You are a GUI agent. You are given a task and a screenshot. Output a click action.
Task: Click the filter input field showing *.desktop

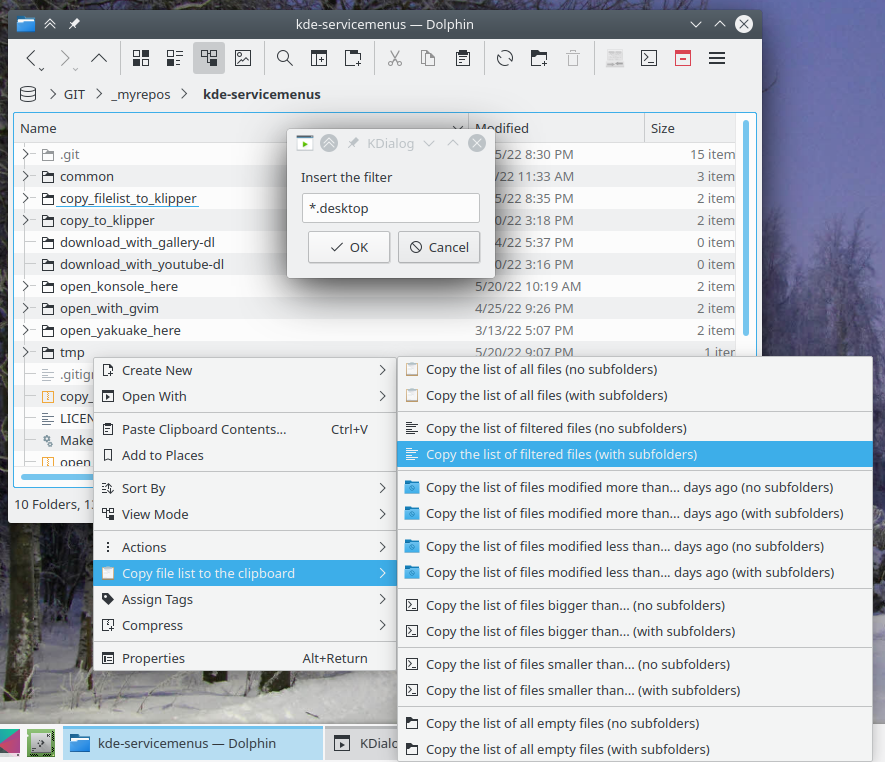(390, 208)
